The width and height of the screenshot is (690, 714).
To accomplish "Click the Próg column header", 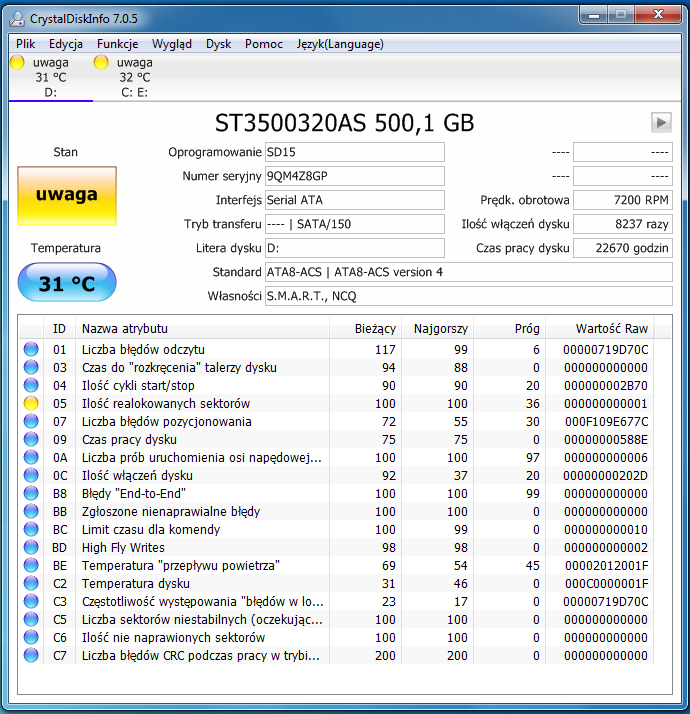I will tap(510, 328).
